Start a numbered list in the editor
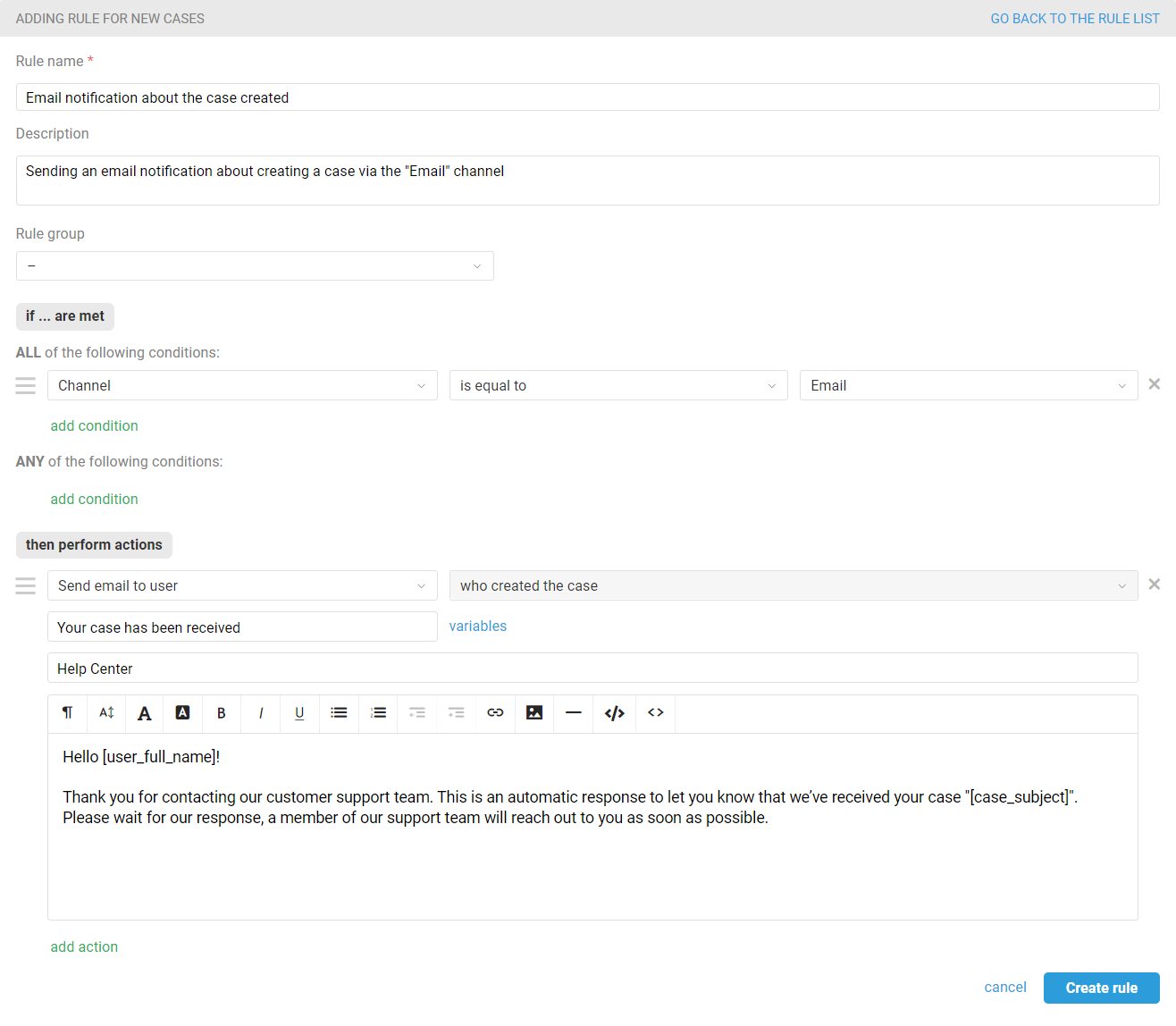Image resolution: width=1176 pixels, height=1026 pixels. [378, 713]
